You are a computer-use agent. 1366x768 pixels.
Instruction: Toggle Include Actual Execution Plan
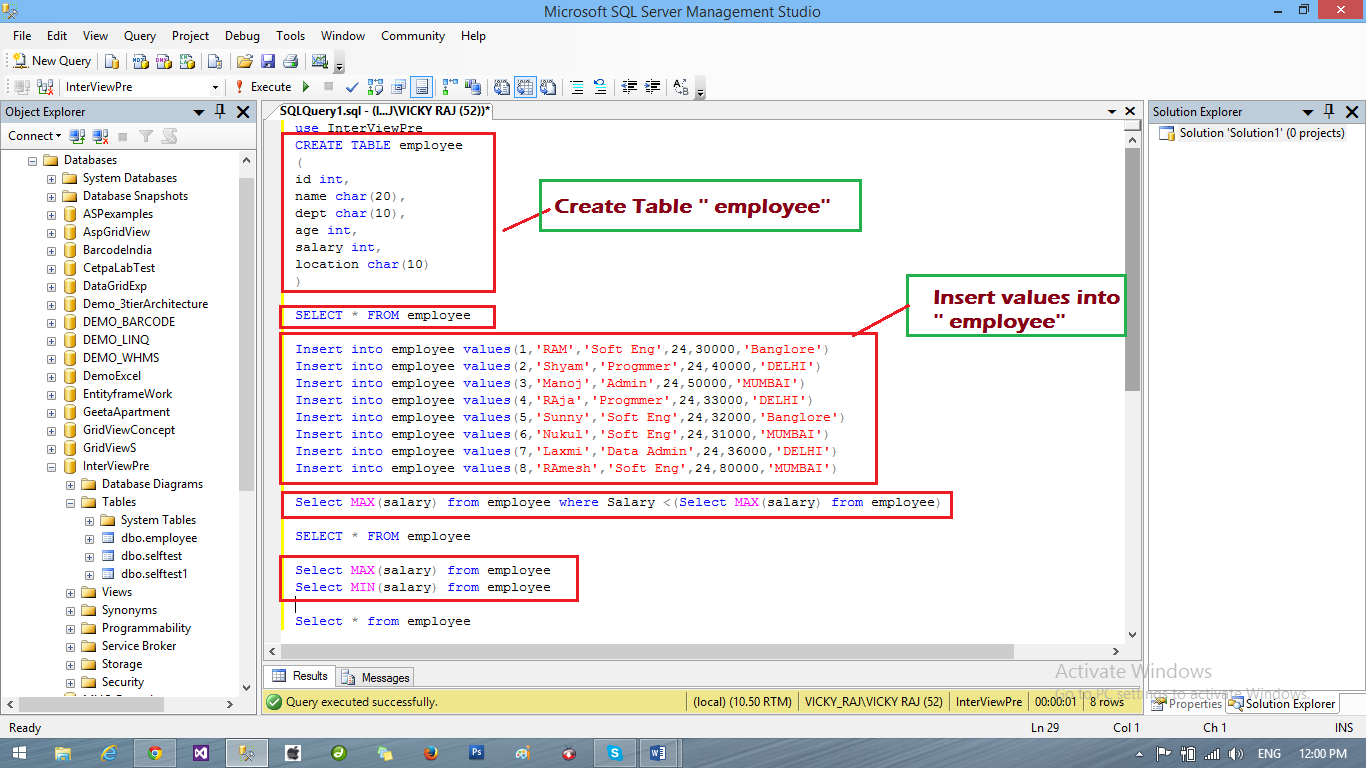coord(447,87)
